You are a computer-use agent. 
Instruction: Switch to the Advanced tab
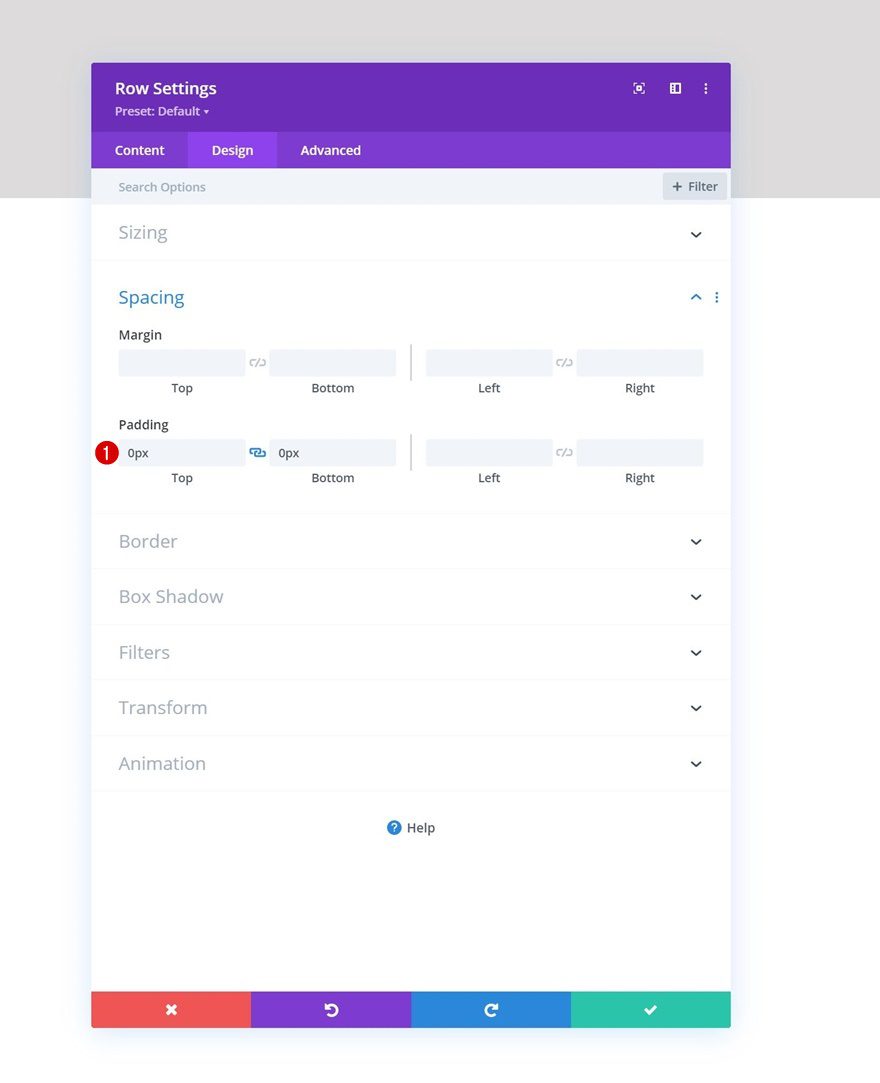[330, 150]
